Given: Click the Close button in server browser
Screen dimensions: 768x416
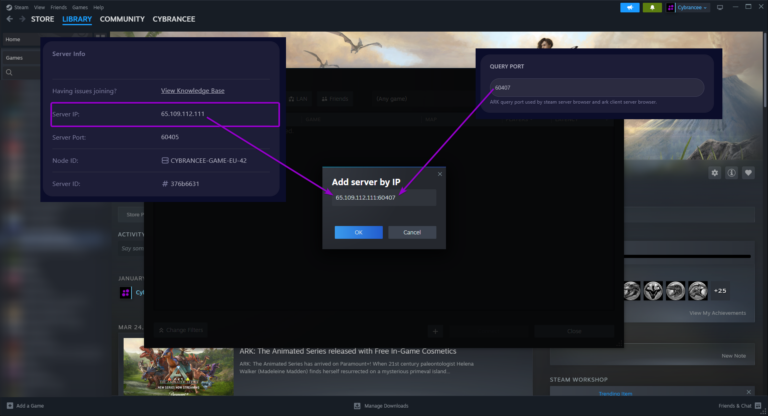Looking at the screenshot, I should pyautogui.click(x=574, y=331).
